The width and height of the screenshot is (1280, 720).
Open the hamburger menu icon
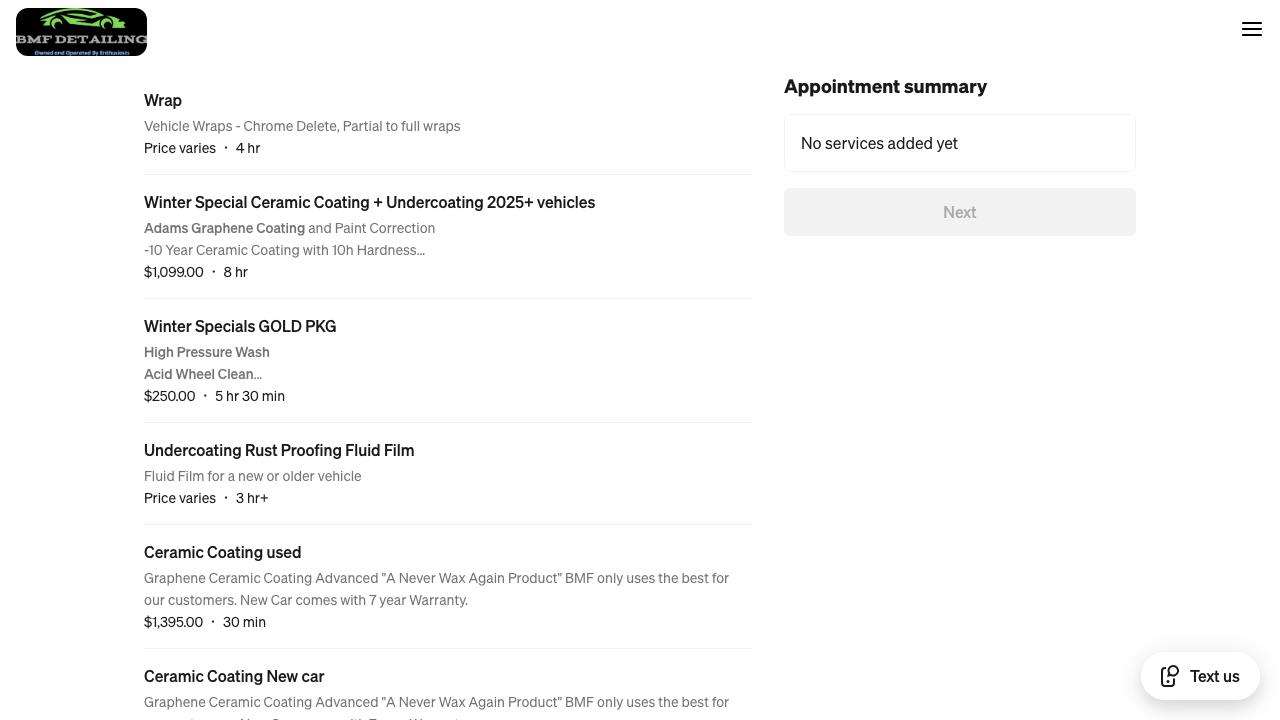[1252, 29]
